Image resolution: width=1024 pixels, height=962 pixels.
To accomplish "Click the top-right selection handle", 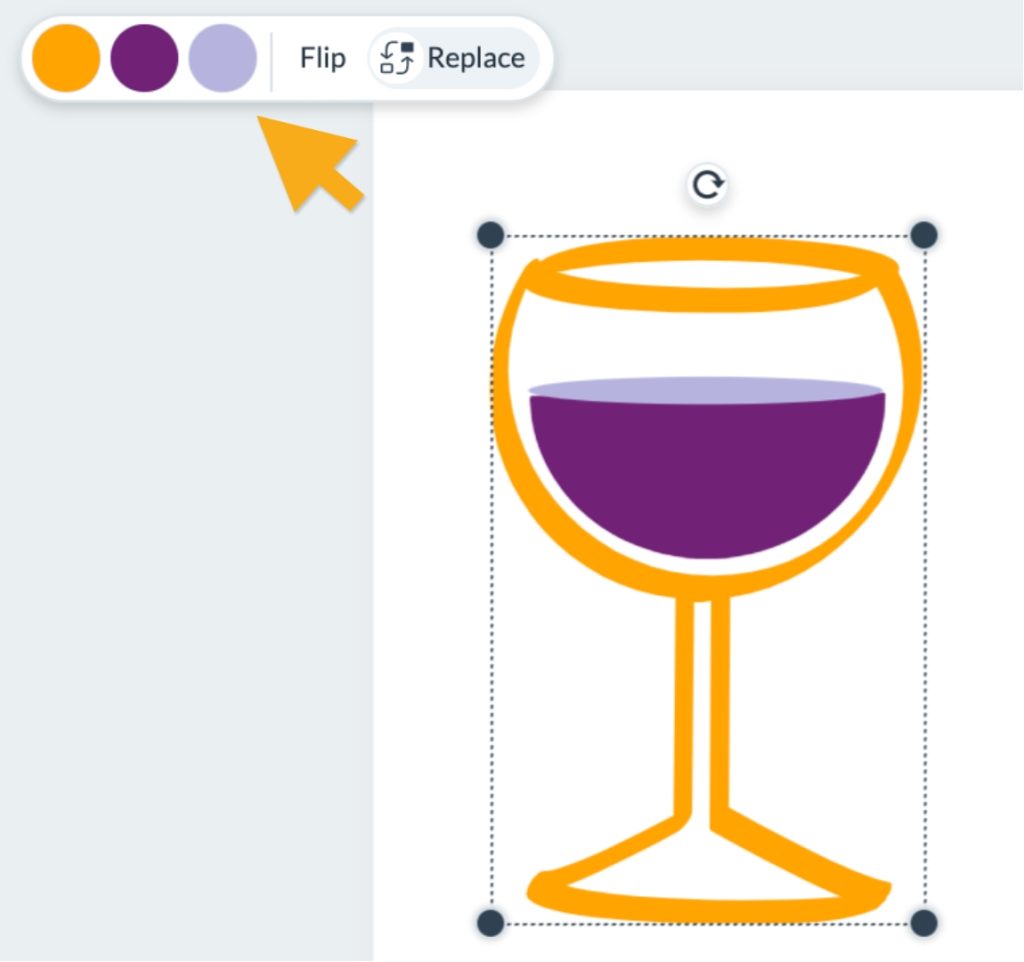I will (x=925, y=232).
